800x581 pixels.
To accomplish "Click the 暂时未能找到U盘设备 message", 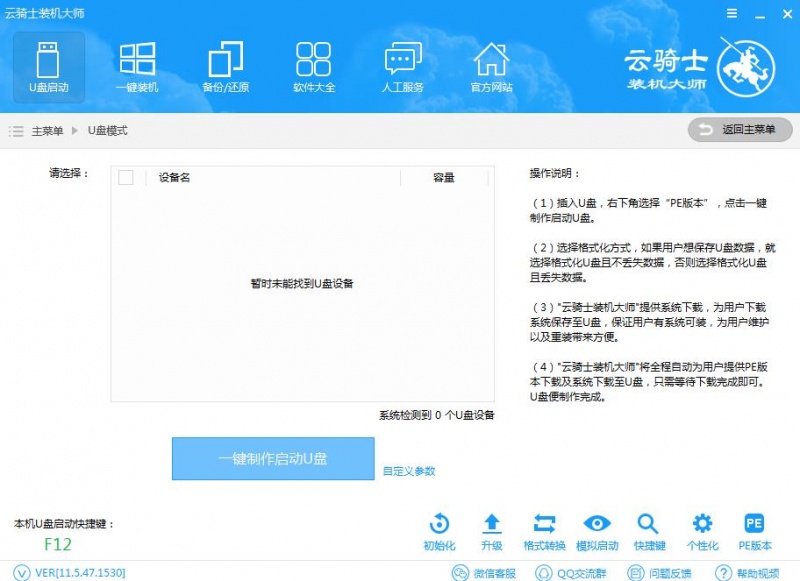I will click(x=302, y=284).
